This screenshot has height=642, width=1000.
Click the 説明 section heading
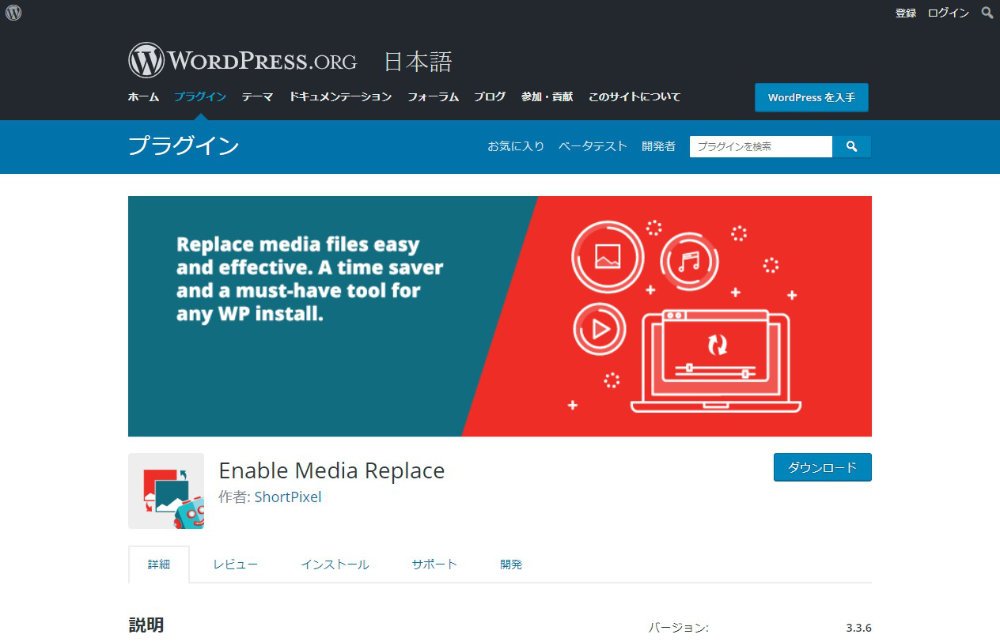click(146, 625)
